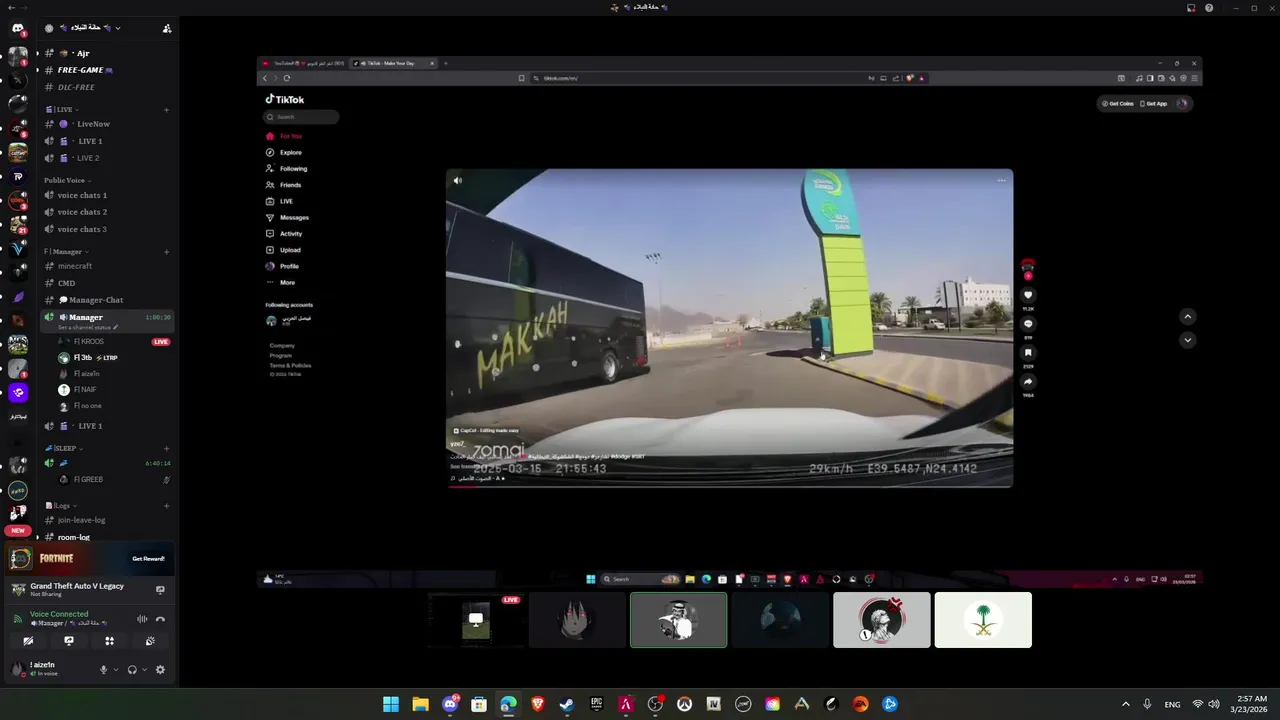Click the purple NEW badge server icon

click(x=18, y=530)
